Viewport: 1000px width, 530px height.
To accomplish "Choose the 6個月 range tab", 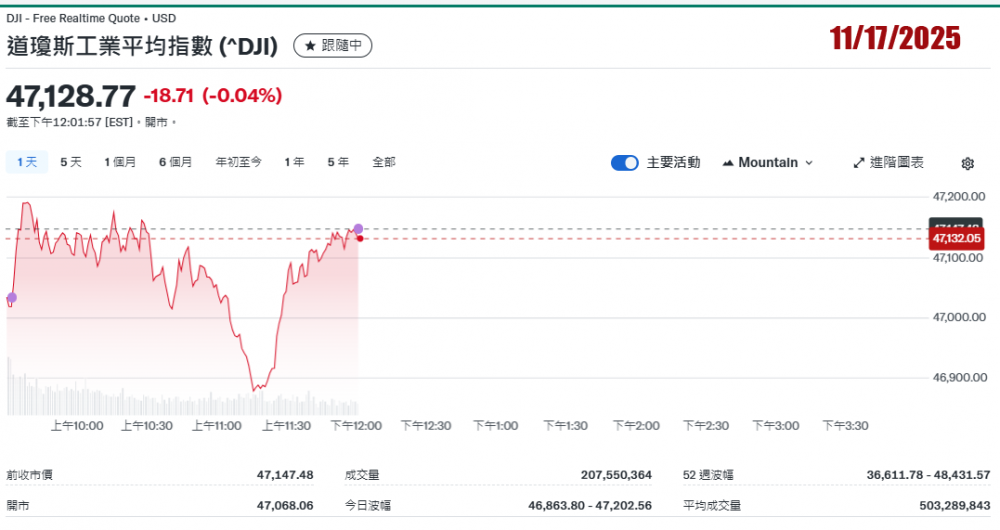I will pos(175,162).
